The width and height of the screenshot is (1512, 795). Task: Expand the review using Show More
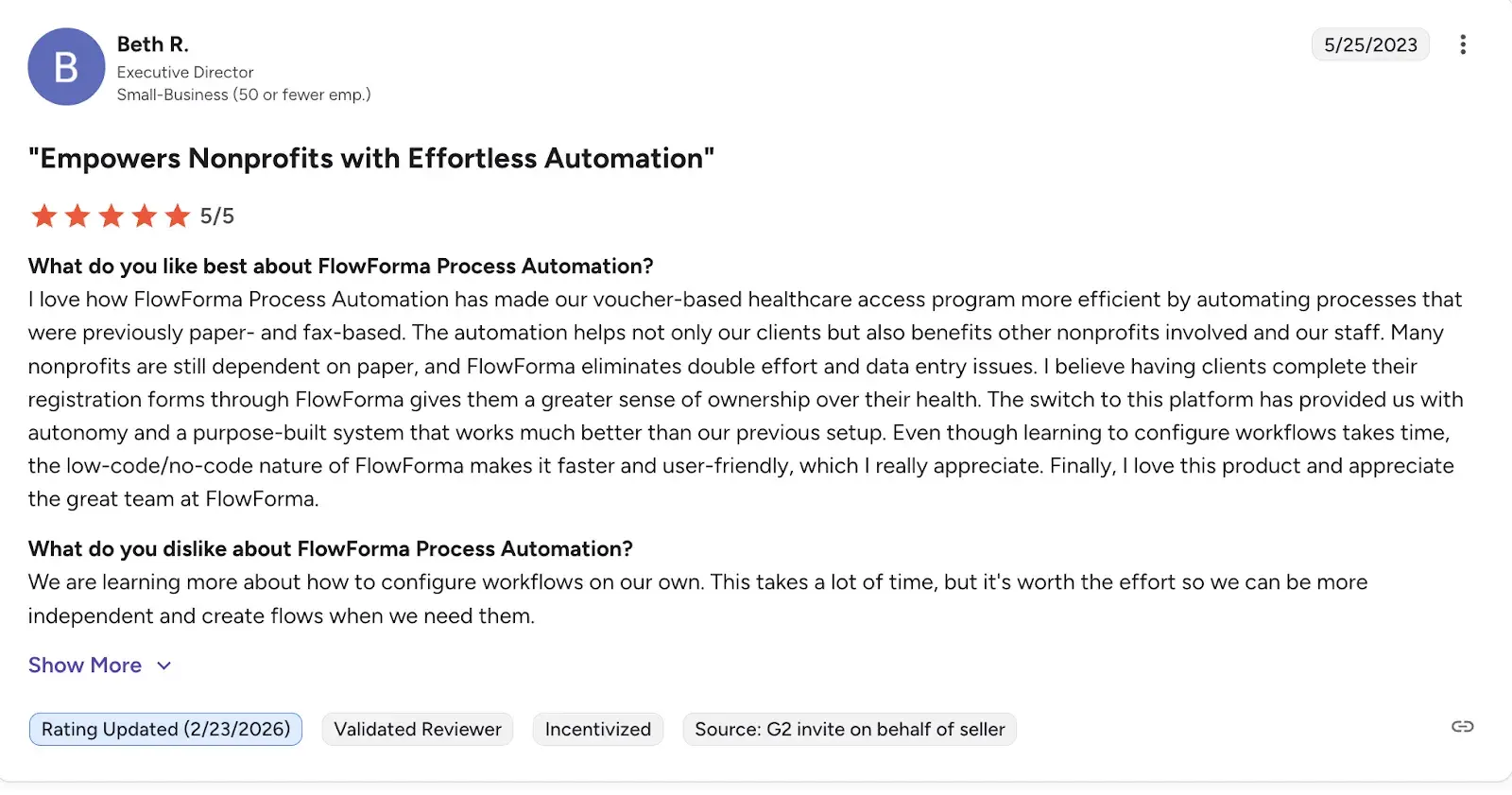(84, 665)
